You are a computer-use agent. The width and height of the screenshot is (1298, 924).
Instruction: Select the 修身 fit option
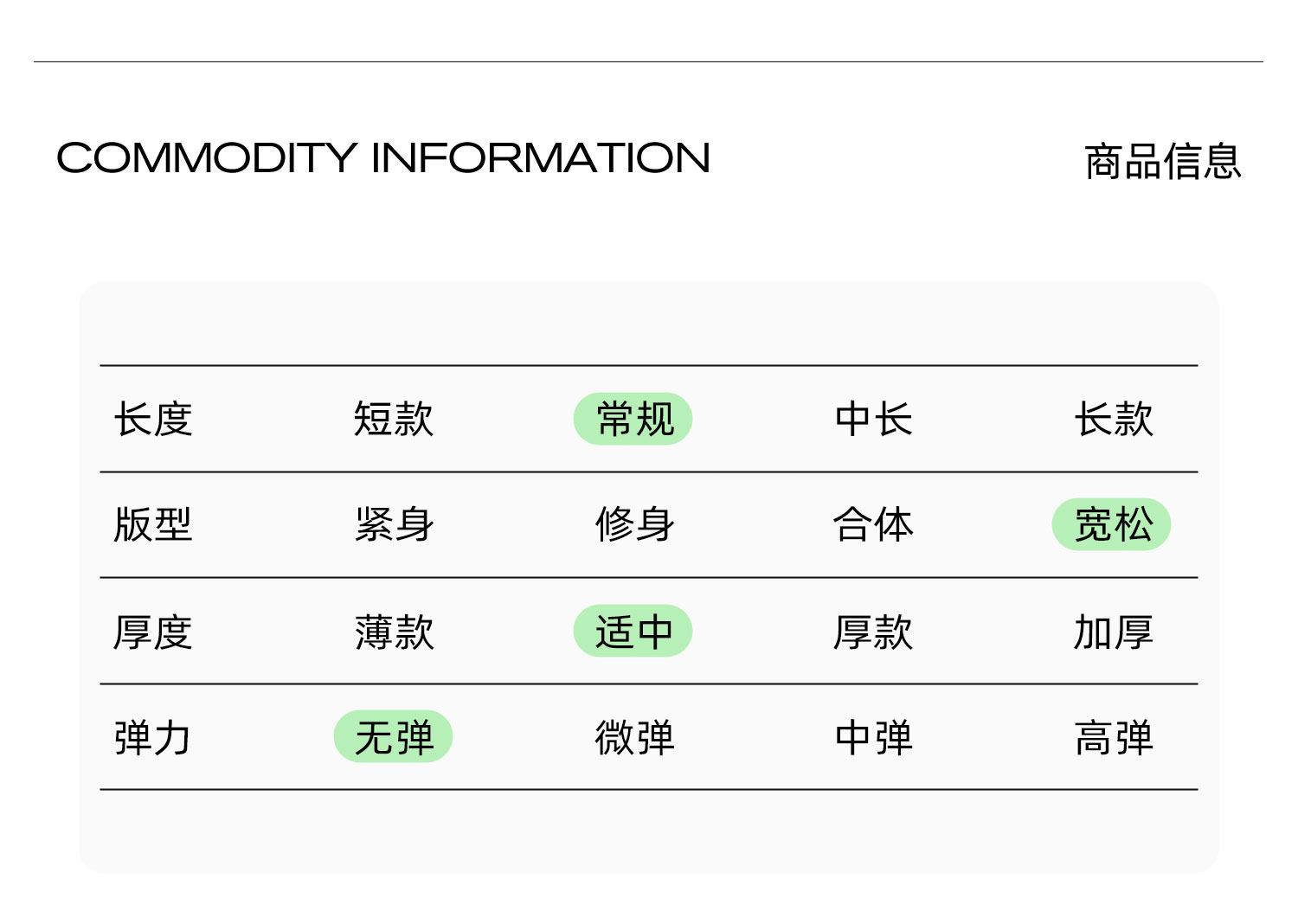[633, 525]
